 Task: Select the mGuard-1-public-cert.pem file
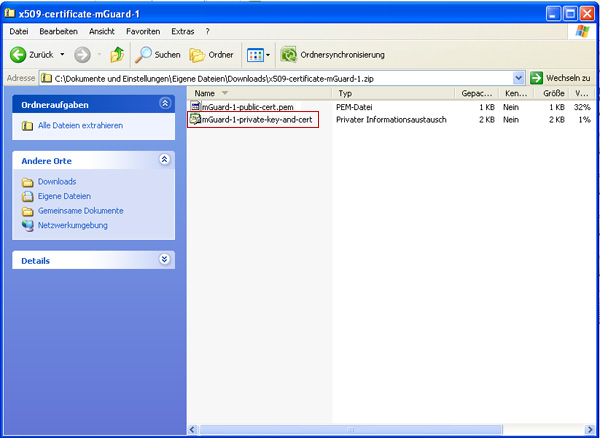(247, 106)
